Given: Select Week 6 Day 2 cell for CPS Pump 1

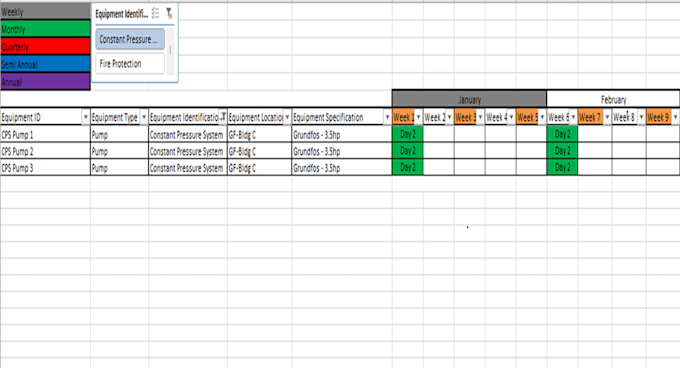Looking at the screenshot, I should click(562, 134).
